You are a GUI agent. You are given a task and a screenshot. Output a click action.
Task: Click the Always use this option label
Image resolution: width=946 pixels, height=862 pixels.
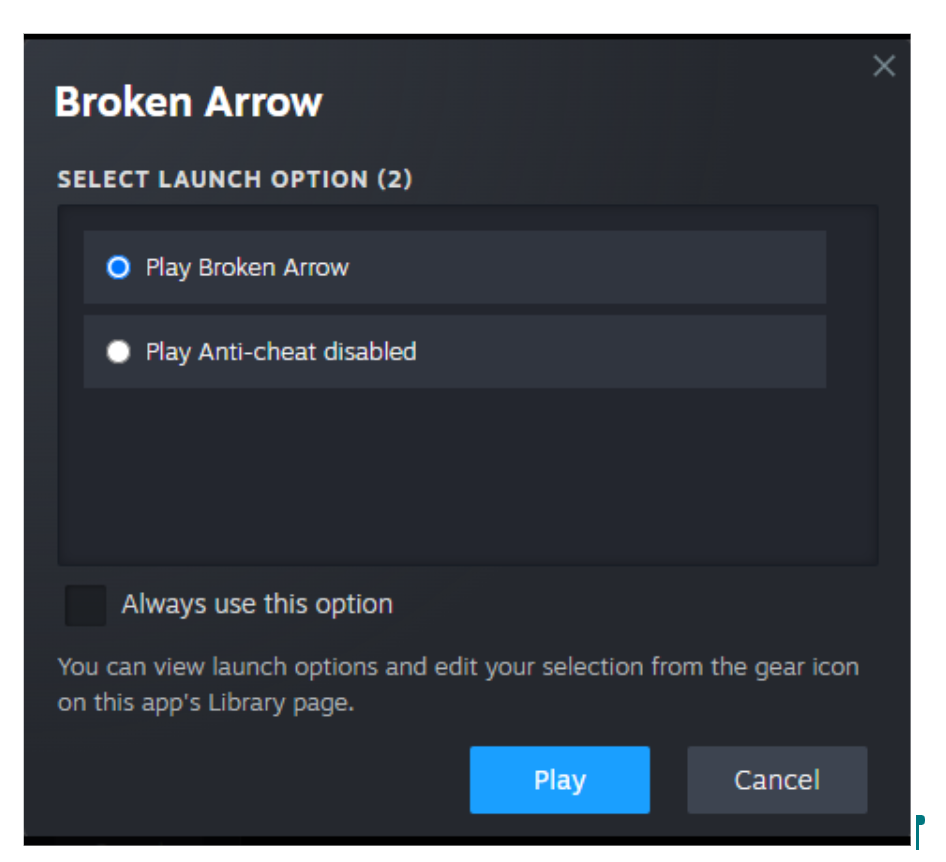point(257,605)
